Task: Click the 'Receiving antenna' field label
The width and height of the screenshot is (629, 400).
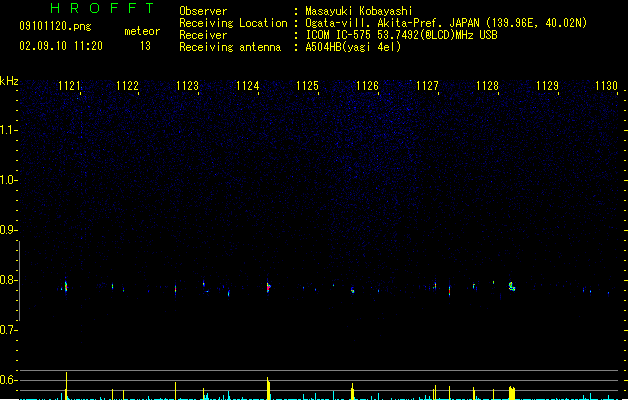Action: (230, 47)
